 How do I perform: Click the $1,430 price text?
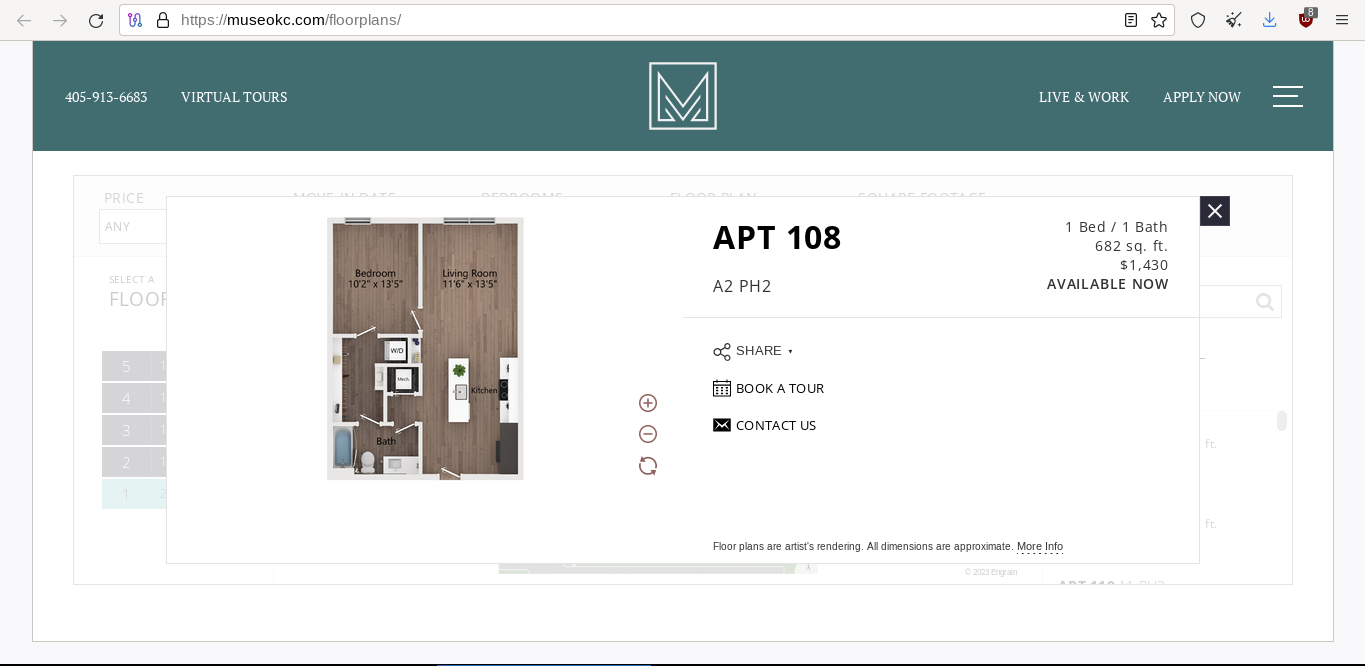point(1144,265)
